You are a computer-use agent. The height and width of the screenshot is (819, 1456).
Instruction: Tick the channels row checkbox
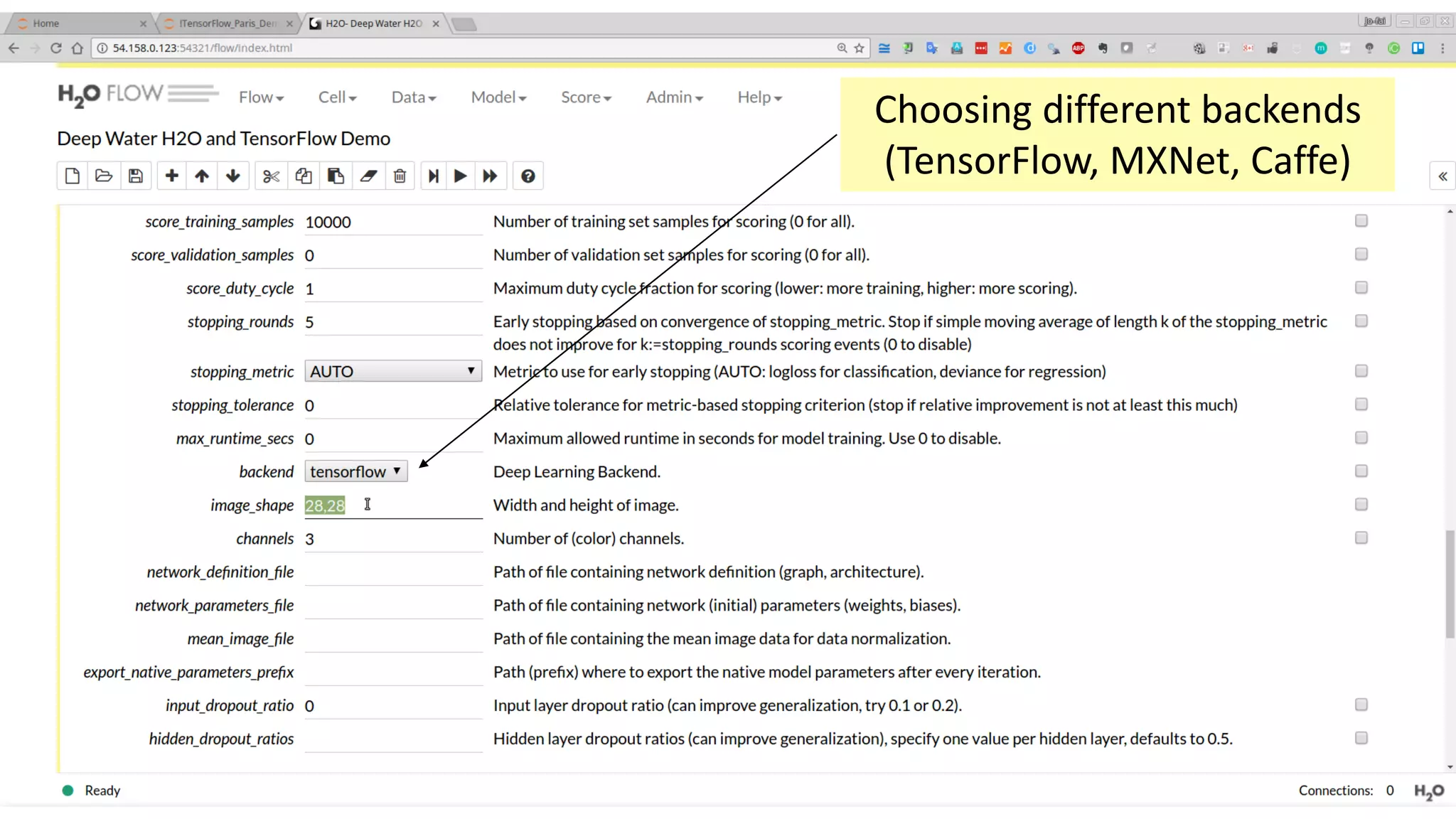coord(1361,537)
